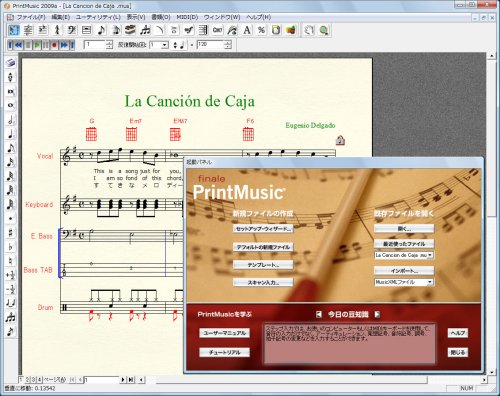Viewport: 500px width, 396px height.
Task: Select the Zoom magnifier tool
Action: coord(324,30)
